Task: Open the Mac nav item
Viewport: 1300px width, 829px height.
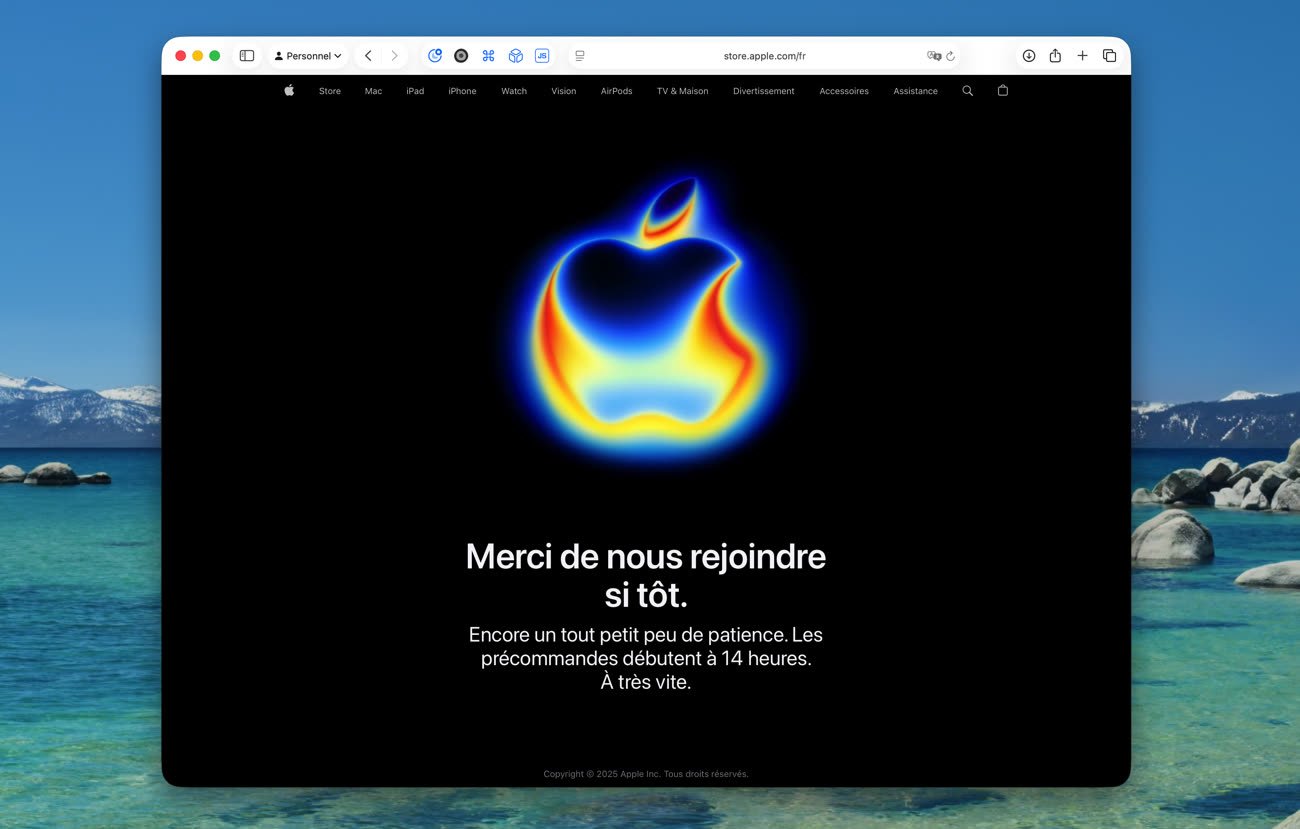Action: tap(373, 91)
